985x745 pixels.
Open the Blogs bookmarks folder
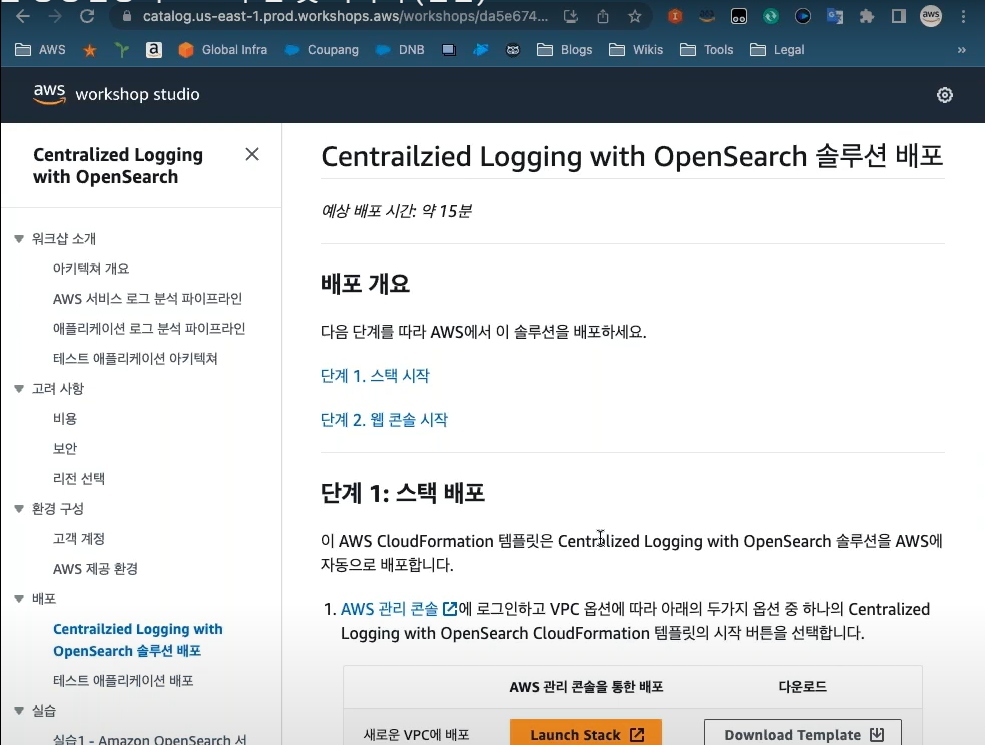pyautogui.click(x=565, y=50)
